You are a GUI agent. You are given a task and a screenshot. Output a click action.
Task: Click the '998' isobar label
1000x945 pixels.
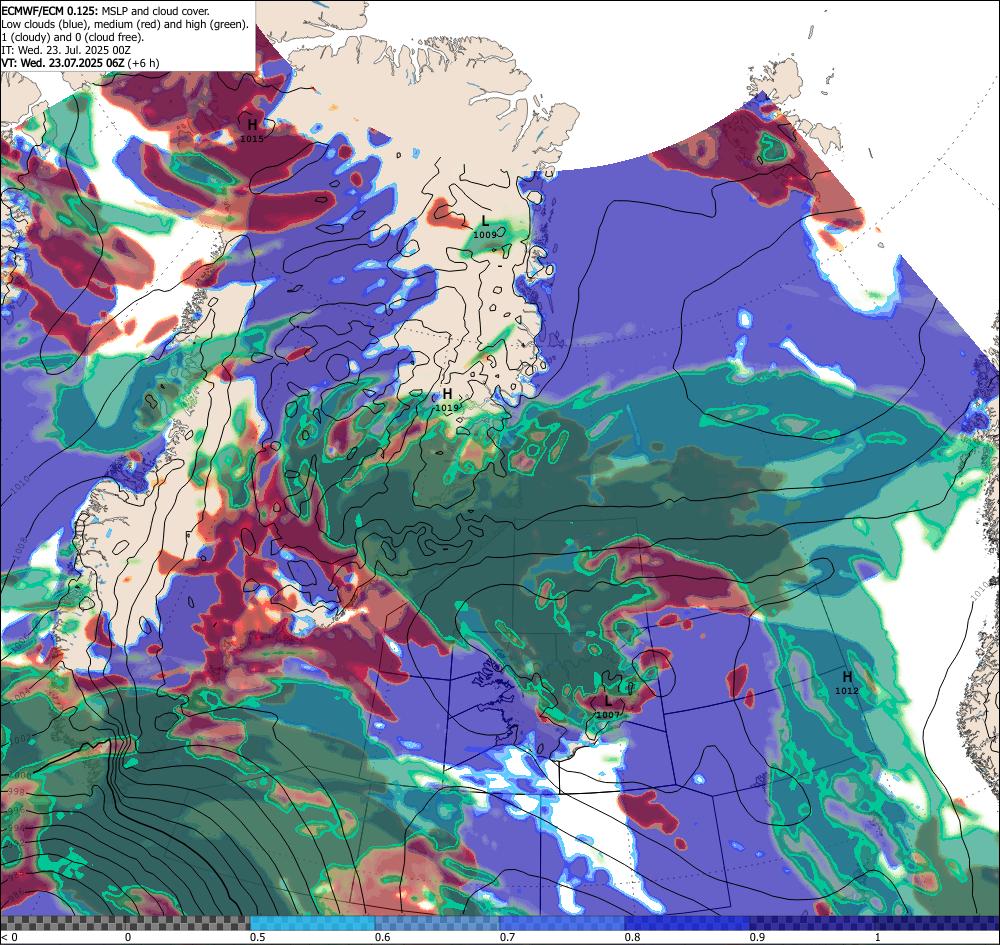coord(15,792)
